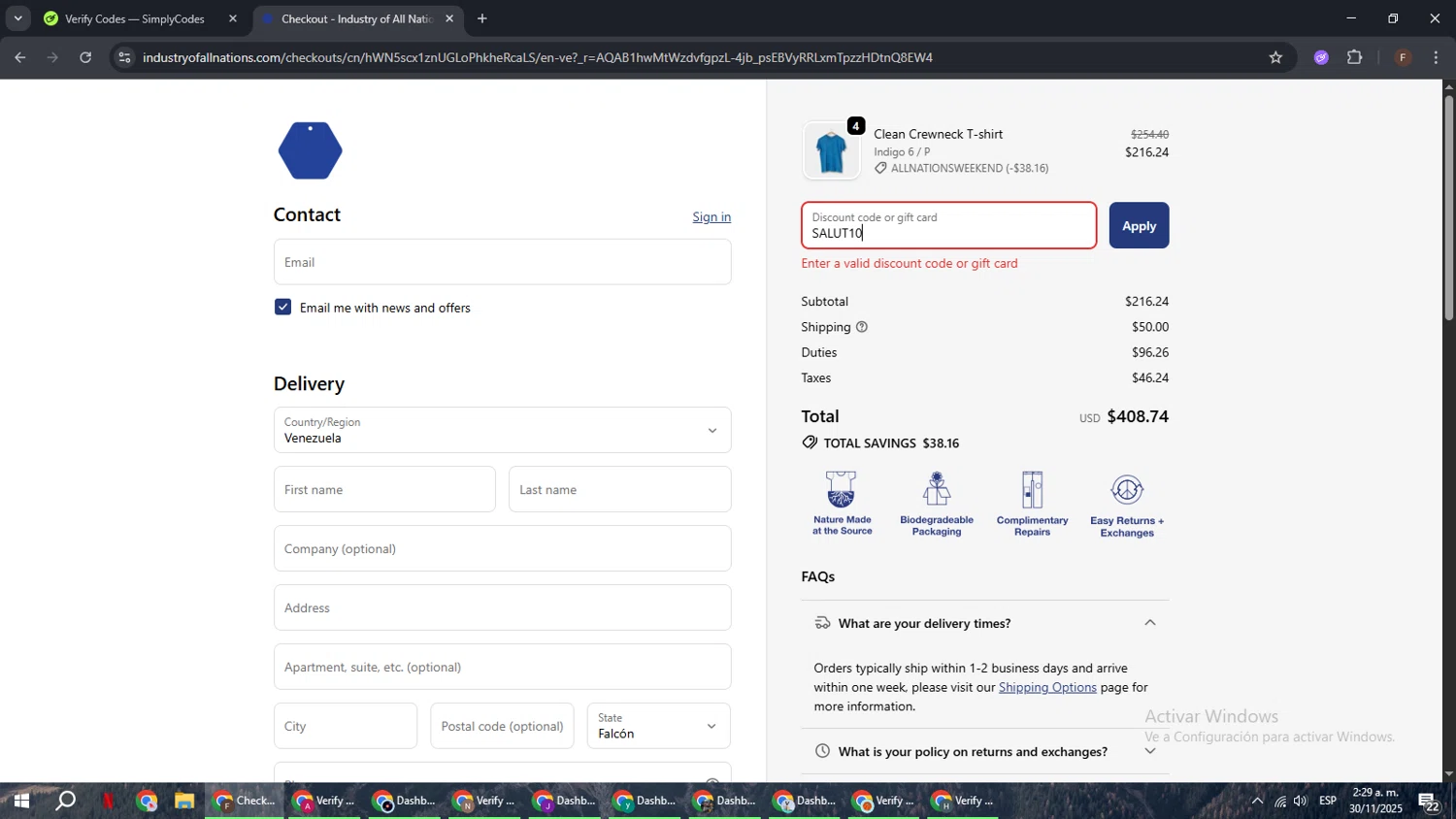
Task: Click the Clean Crewneck T-shirt thumbnail
Action: click(x=832, y=151)
